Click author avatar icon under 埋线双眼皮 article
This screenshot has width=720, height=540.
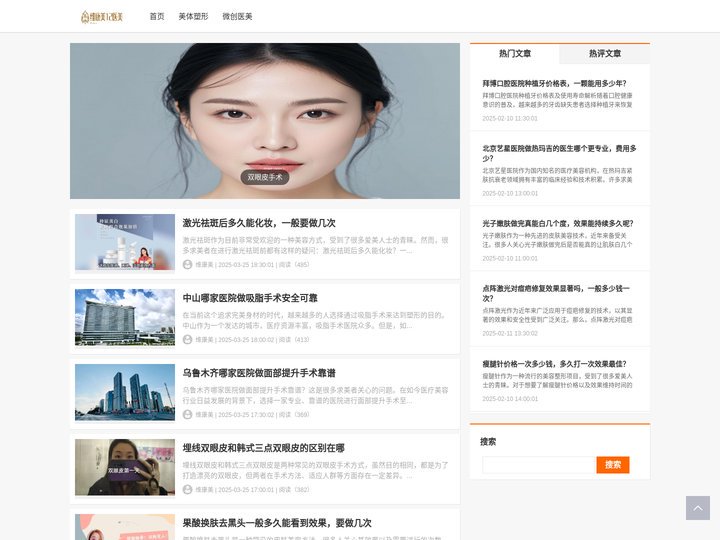click(187, 489)
